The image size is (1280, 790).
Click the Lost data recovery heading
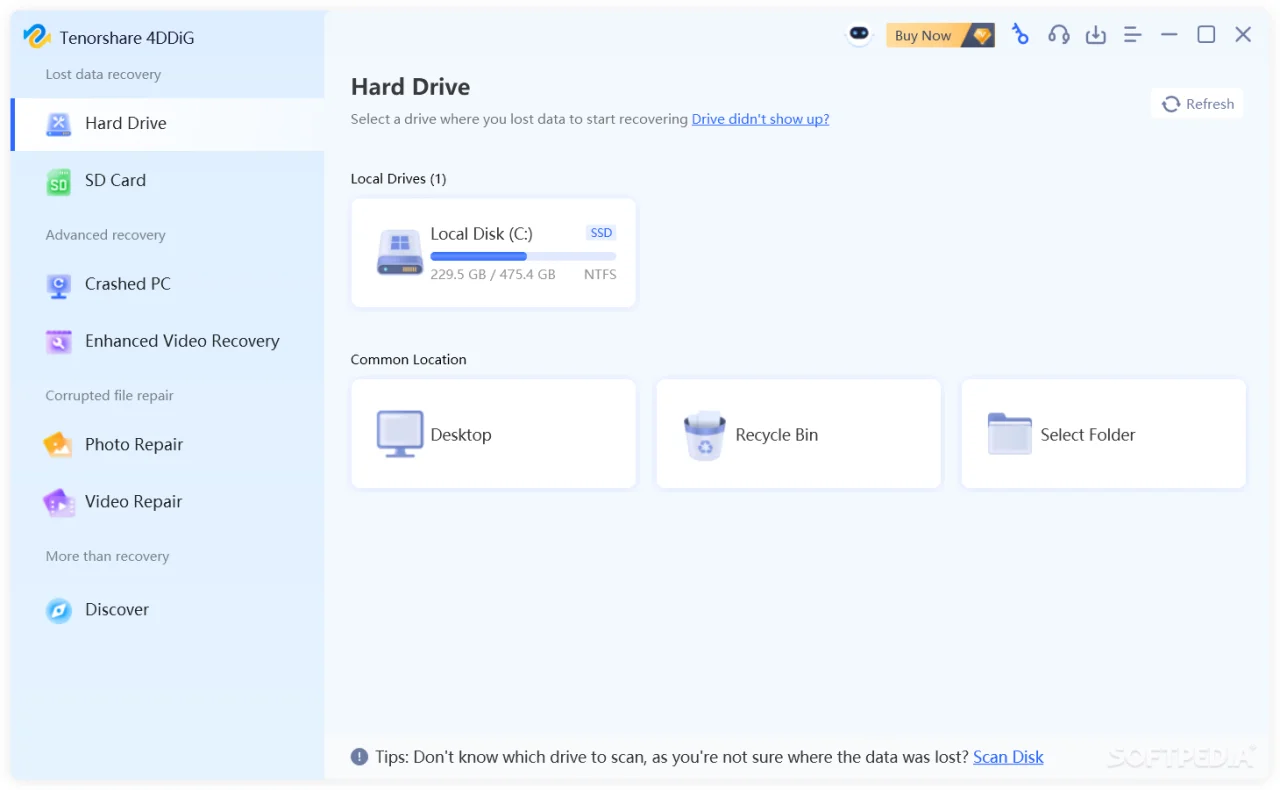pyautogui.click(x=103, y=75)
